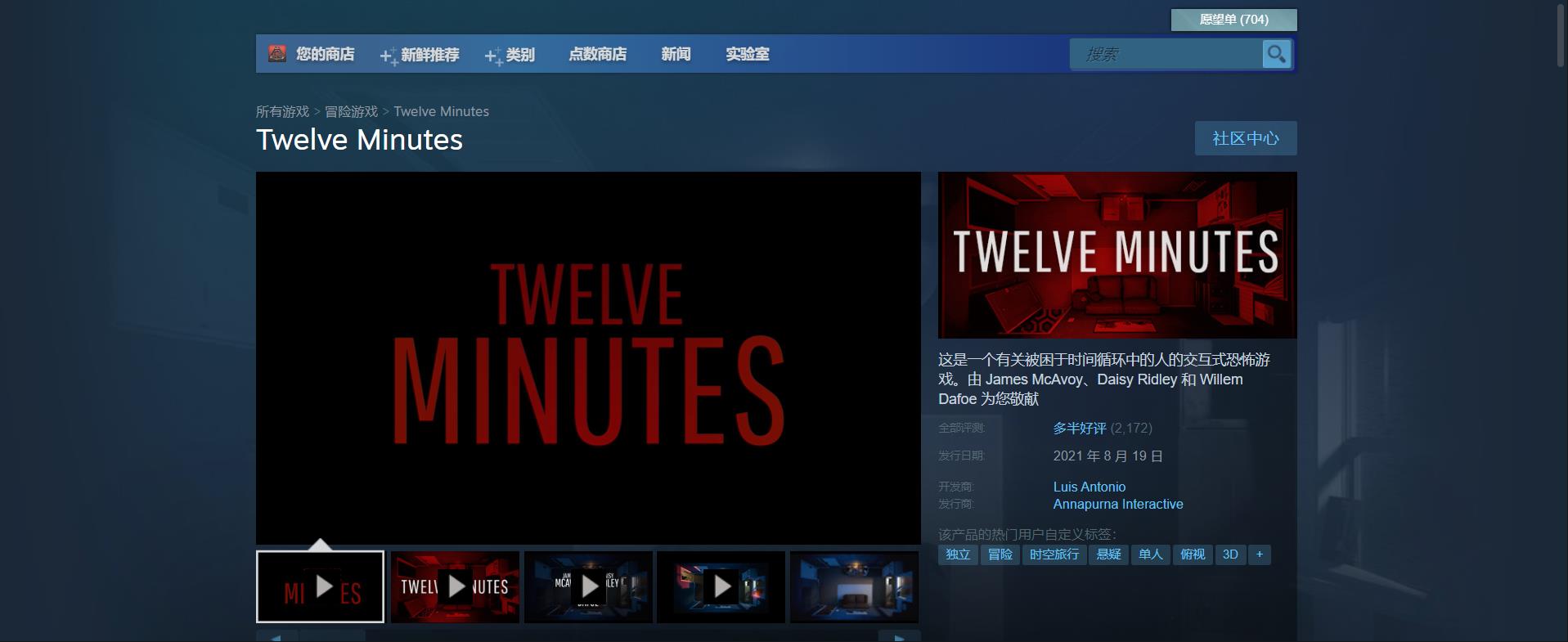1568x642 pixels.
Task: Click the store avatar icon beside 您的商店
Action: click(x=277, y=54)
